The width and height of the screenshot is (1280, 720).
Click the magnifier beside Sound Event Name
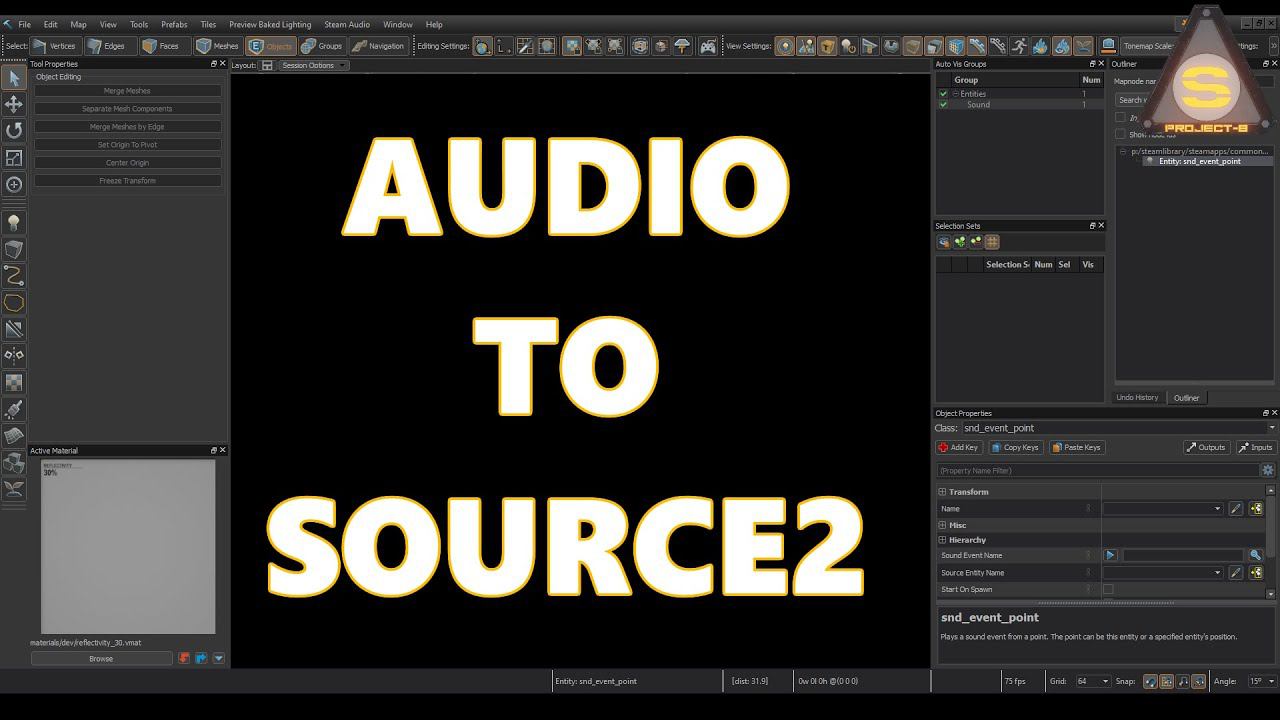pos(1256,555)
